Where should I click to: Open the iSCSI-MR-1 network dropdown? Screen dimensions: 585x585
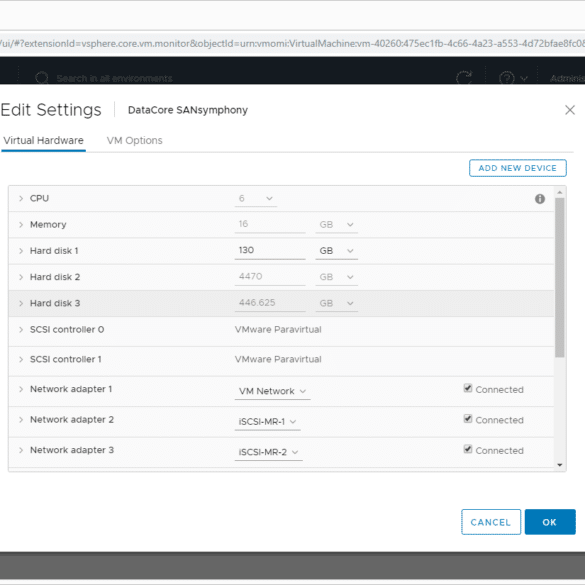[x=268, y=422]
